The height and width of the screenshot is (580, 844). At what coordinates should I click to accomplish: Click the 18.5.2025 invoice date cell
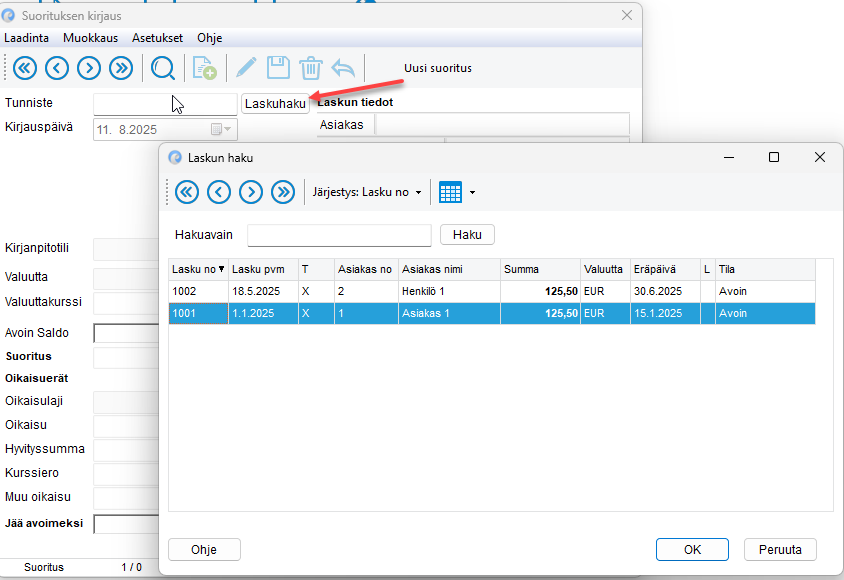(x=263, y=291)
